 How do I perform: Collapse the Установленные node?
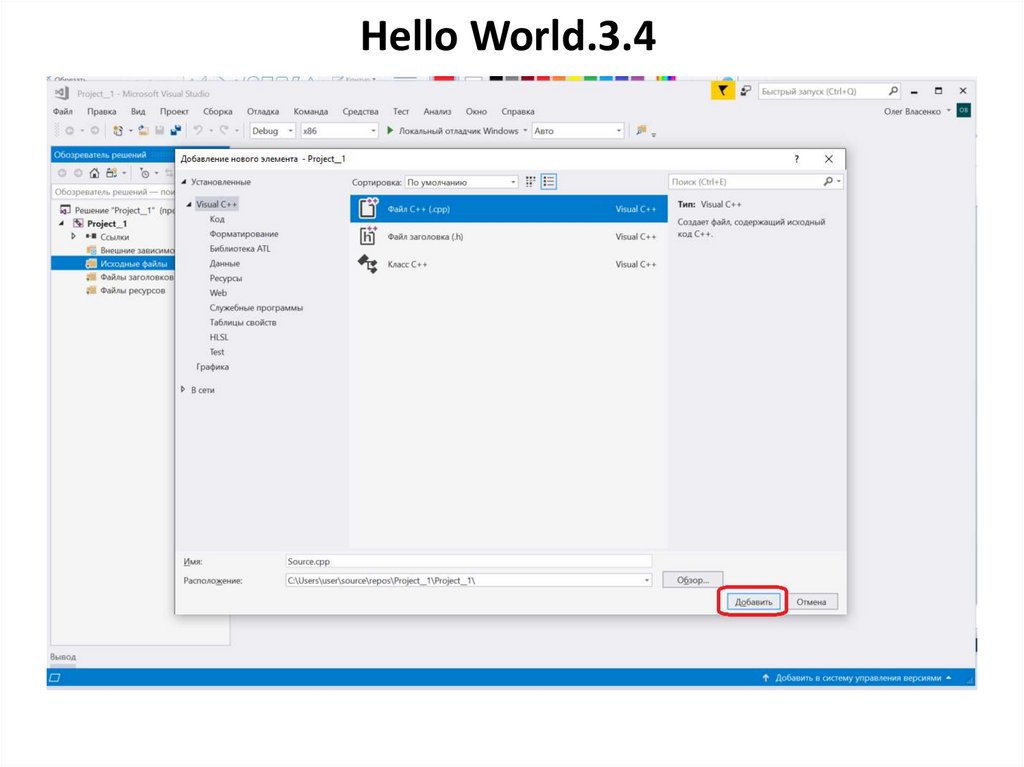(x=184, y=182)
